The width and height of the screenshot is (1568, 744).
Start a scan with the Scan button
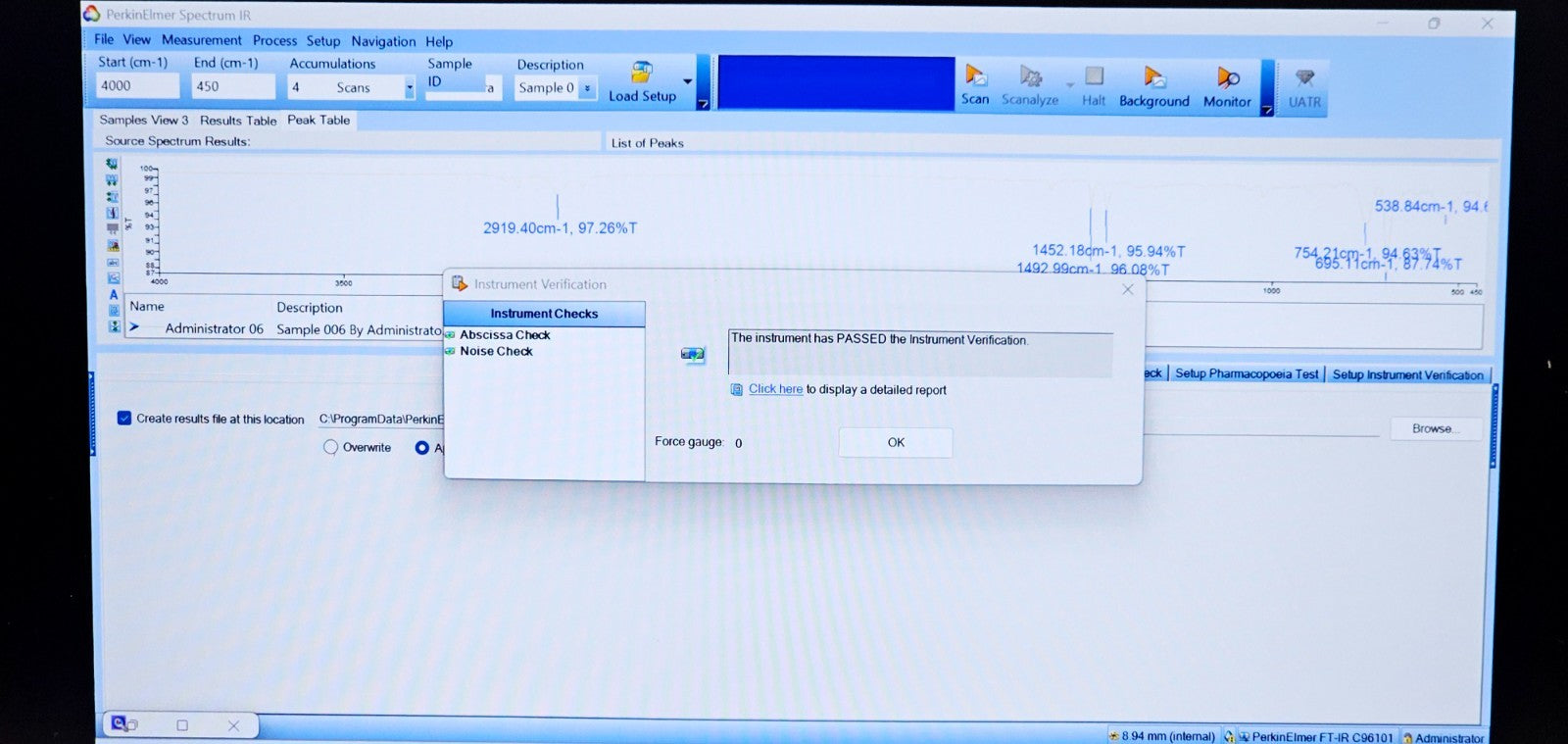click(x=975, y=83)
